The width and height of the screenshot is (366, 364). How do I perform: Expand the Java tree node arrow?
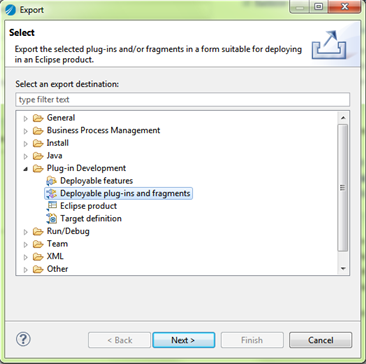coord(25,156)
